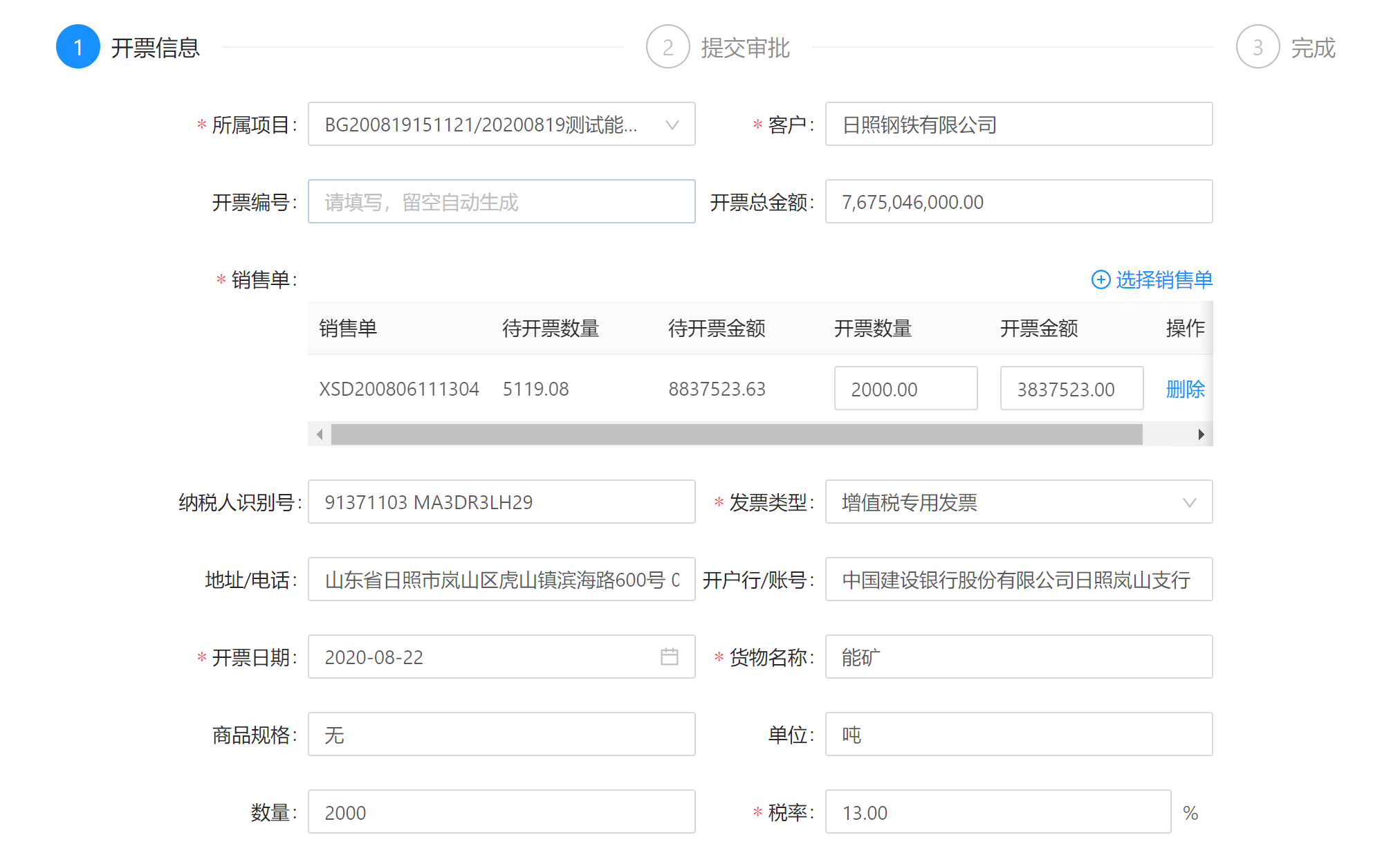Screen dimensions: 1400x853
Task: Click the 税率 input showing 13.00
Action: (997, 812)
